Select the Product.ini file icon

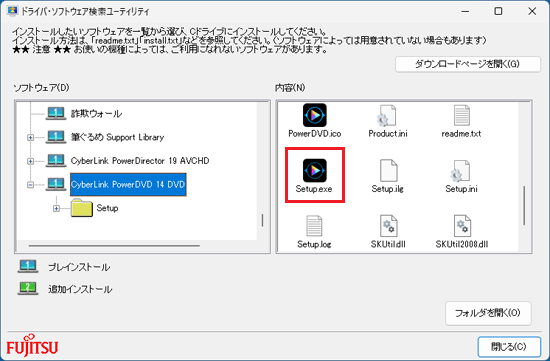pyautogui.click(x=387, y=115)
